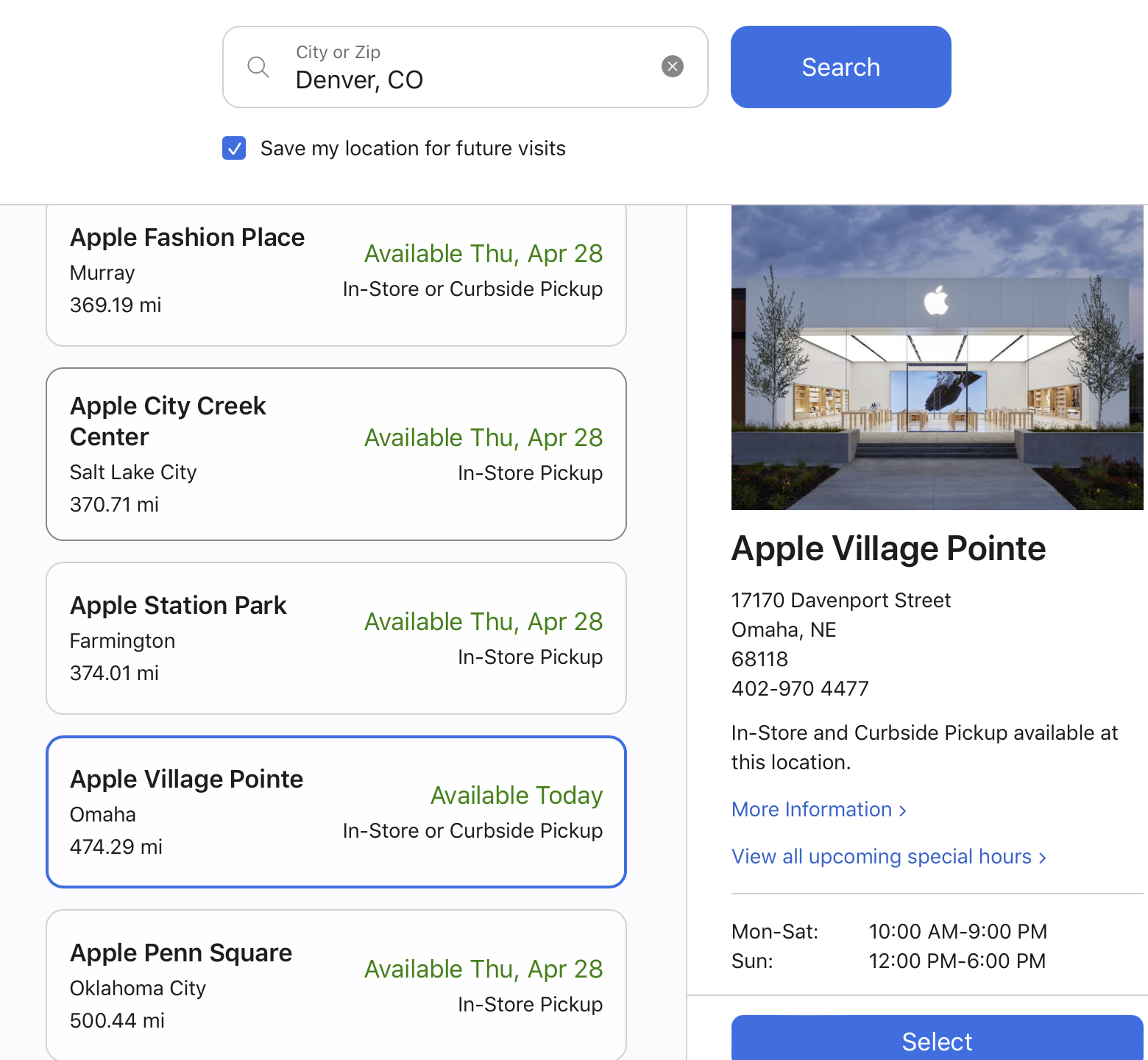Click the Salt Lake City location text
Viewport: 1148px width, 1060px height.
pos(133,473)
